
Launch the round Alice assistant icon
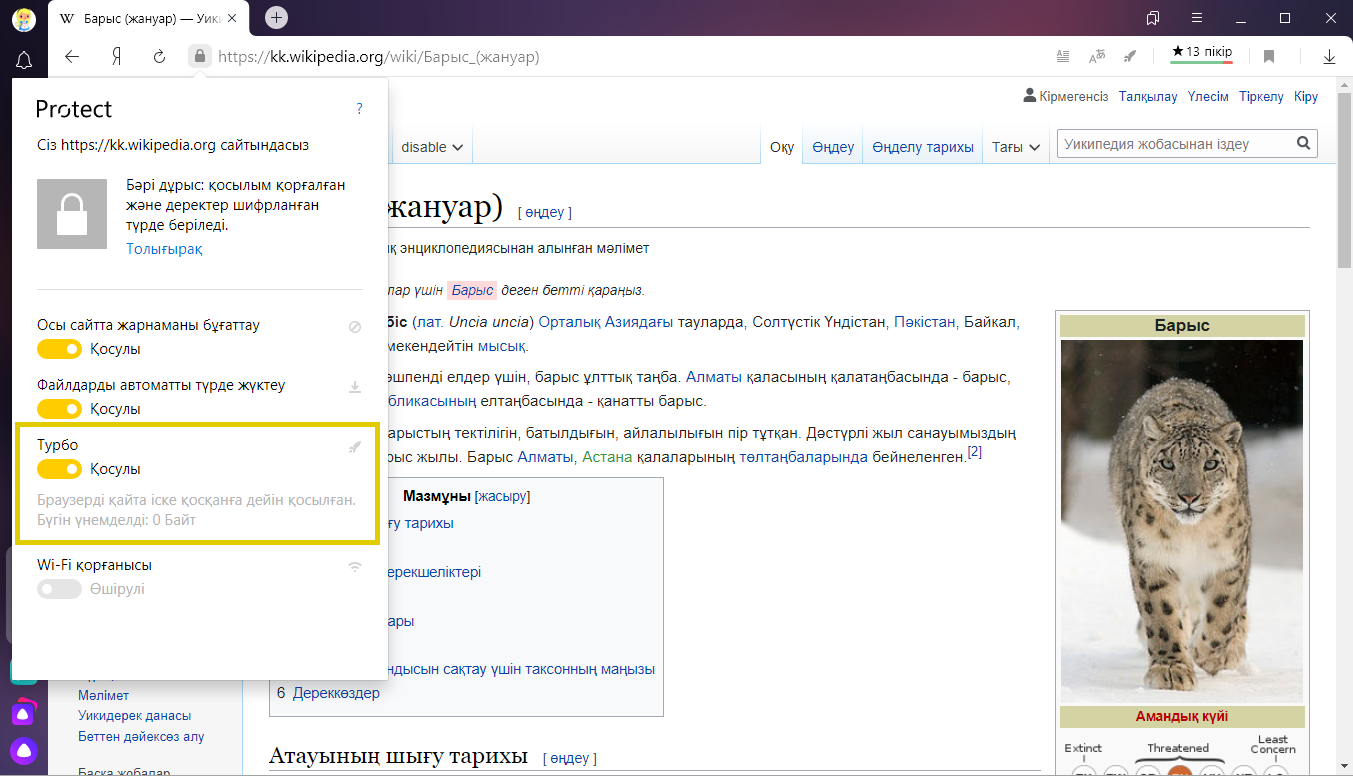coord(24,751)
